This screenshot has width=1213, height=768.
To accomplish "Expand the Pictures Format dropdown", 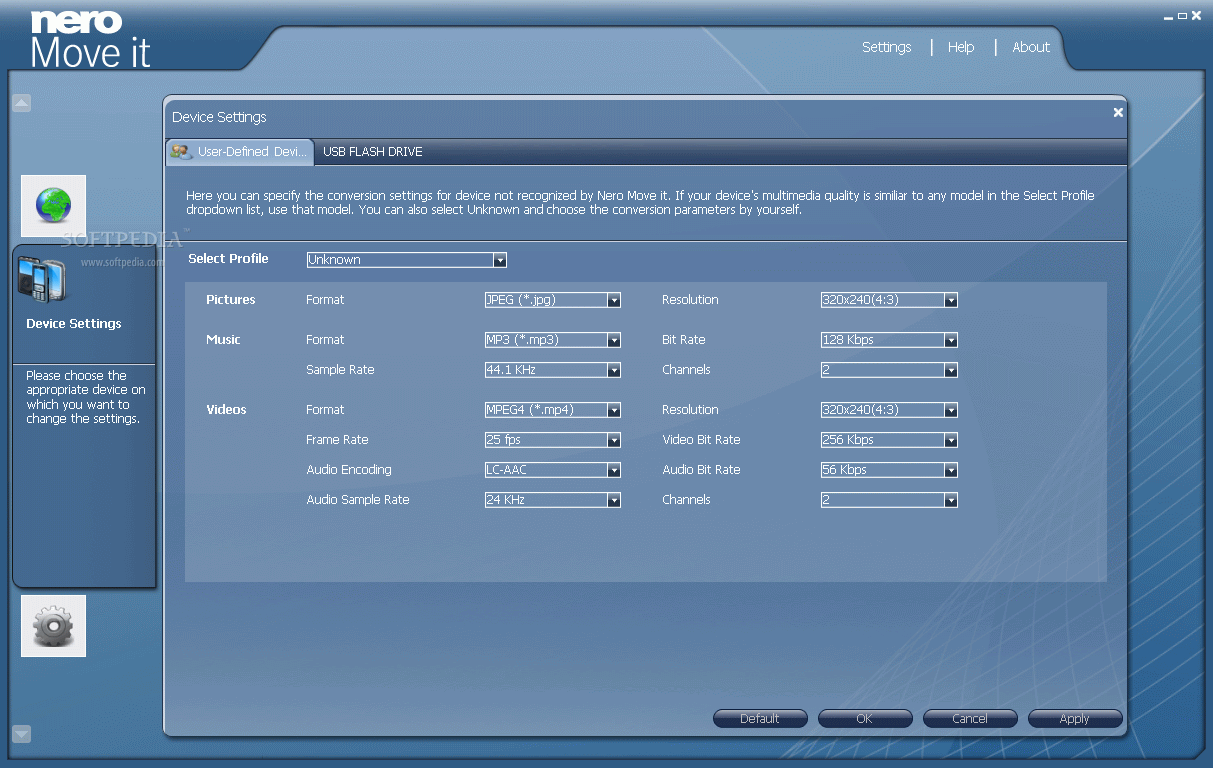I will point(553,300).
